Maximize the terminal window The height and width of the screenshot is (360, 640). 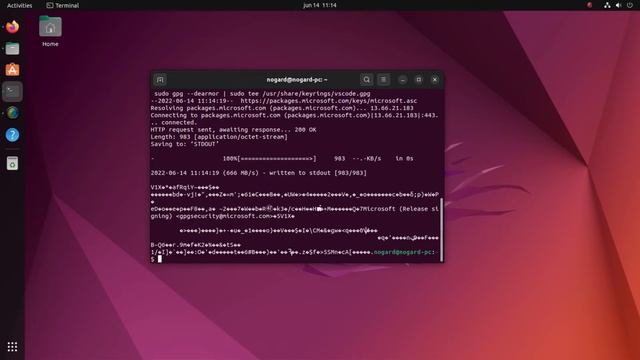418,80
